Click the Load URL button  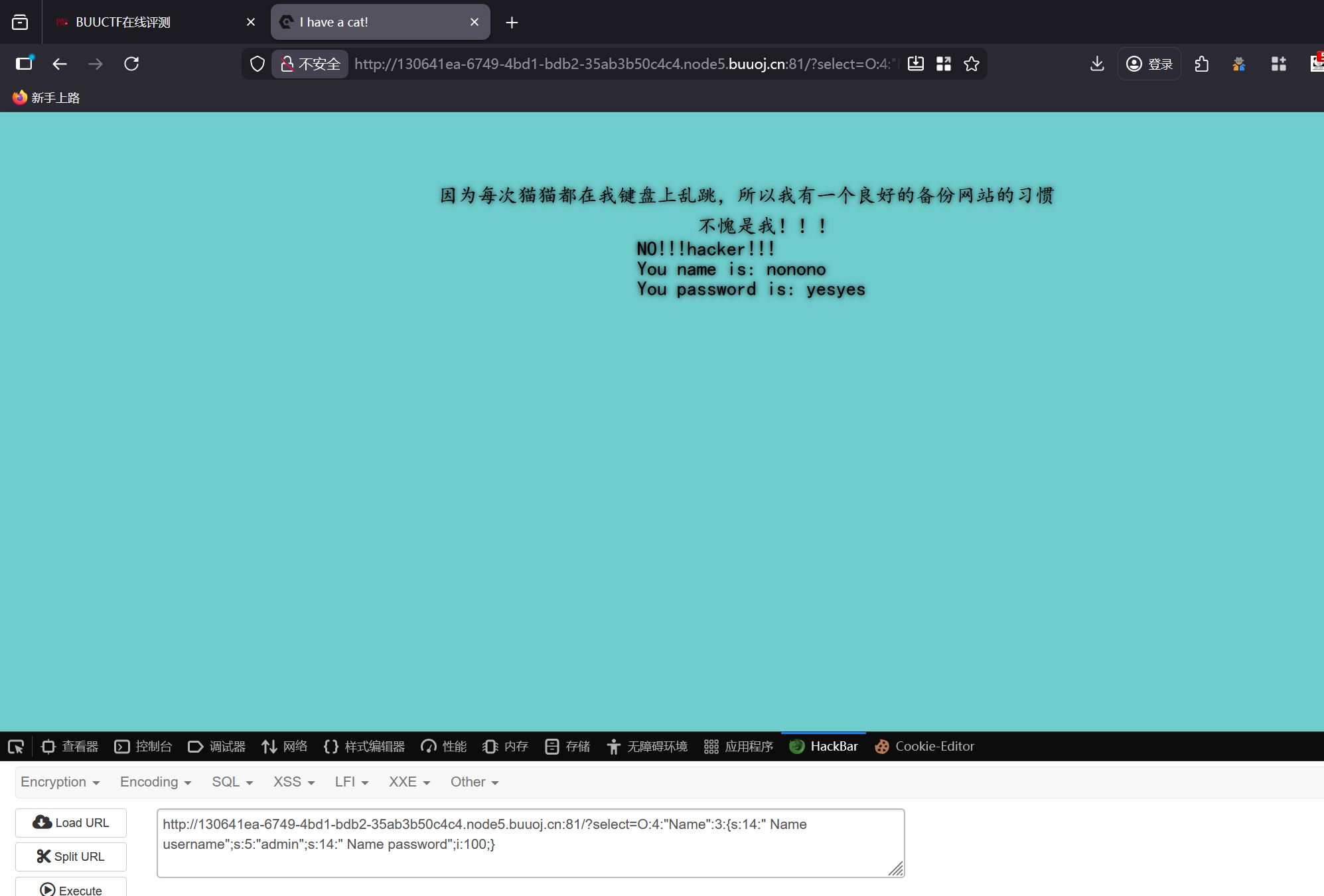(x=71, y=823)
